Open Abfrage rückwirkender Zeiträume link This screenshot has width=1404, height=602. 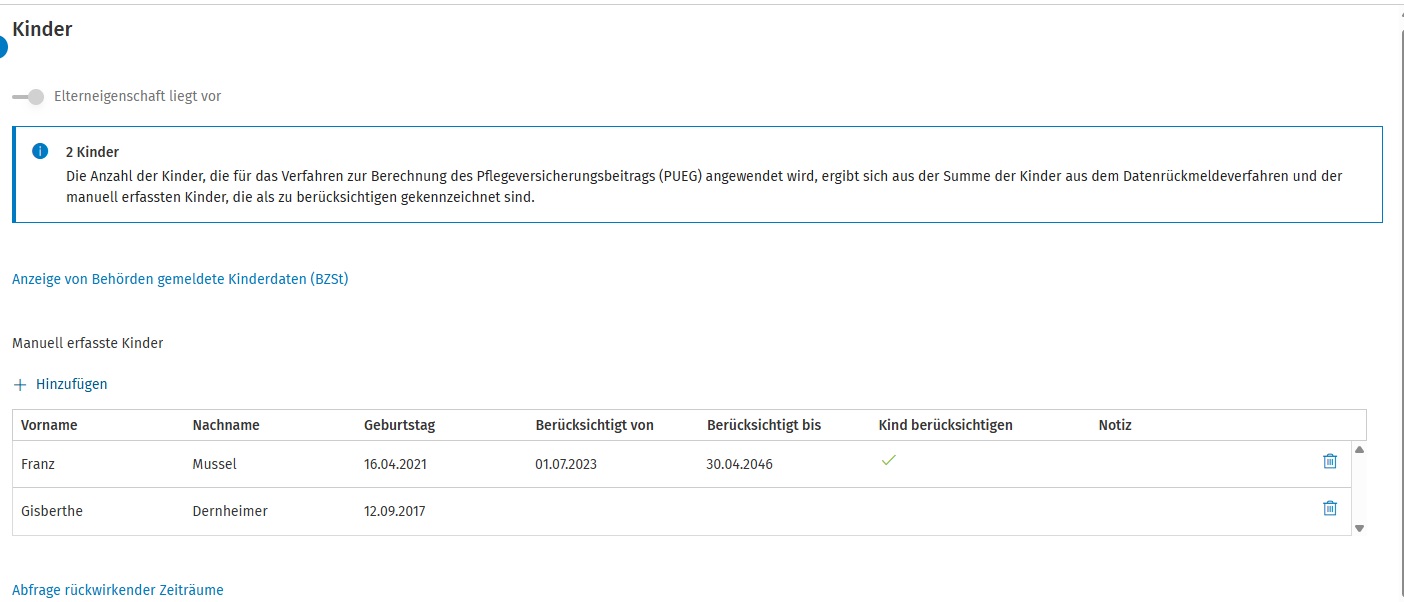[118, 590]
